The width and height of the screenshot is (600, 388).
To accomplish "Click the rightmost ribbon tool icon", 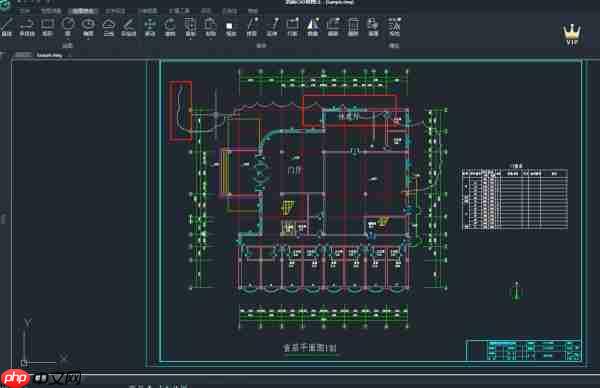I will coord(395,27).
